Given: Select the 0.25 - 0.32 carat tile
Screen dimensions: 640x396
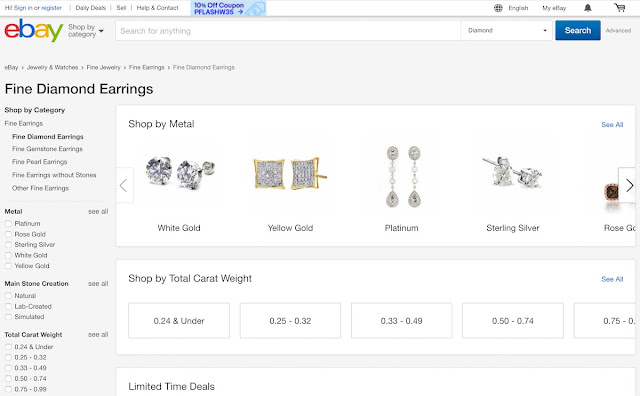Looking at the screenshot, I should 290,320.
